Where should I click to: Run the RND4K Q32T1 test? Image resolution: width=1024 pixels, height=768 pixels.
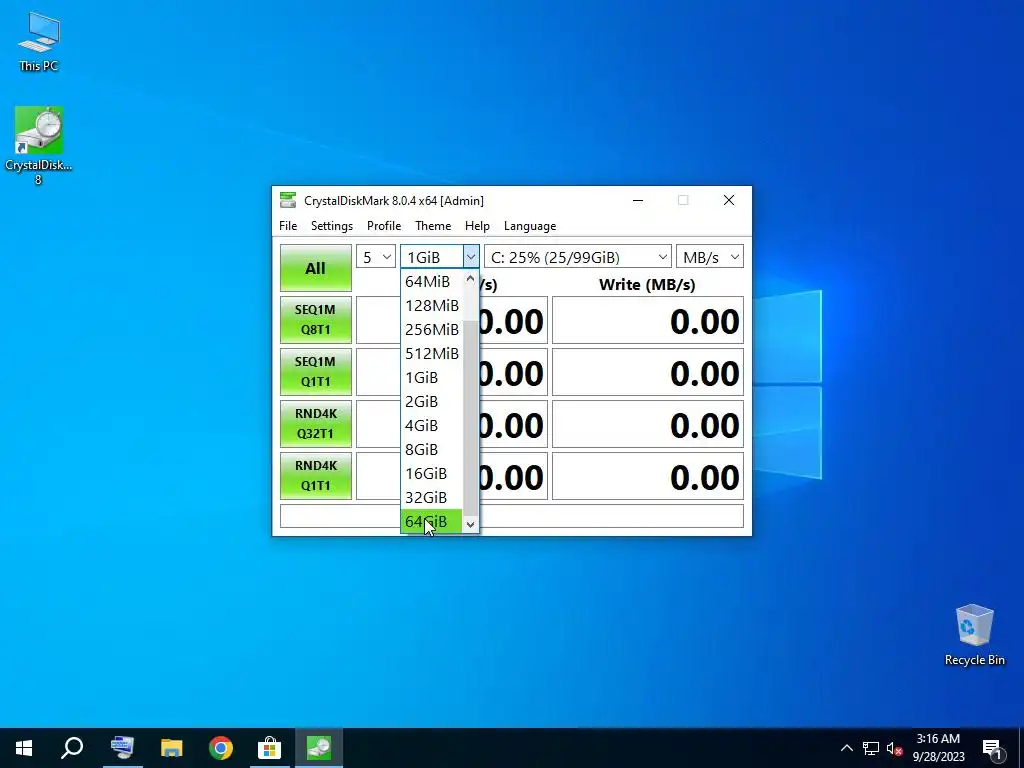(x=315, y=423)
